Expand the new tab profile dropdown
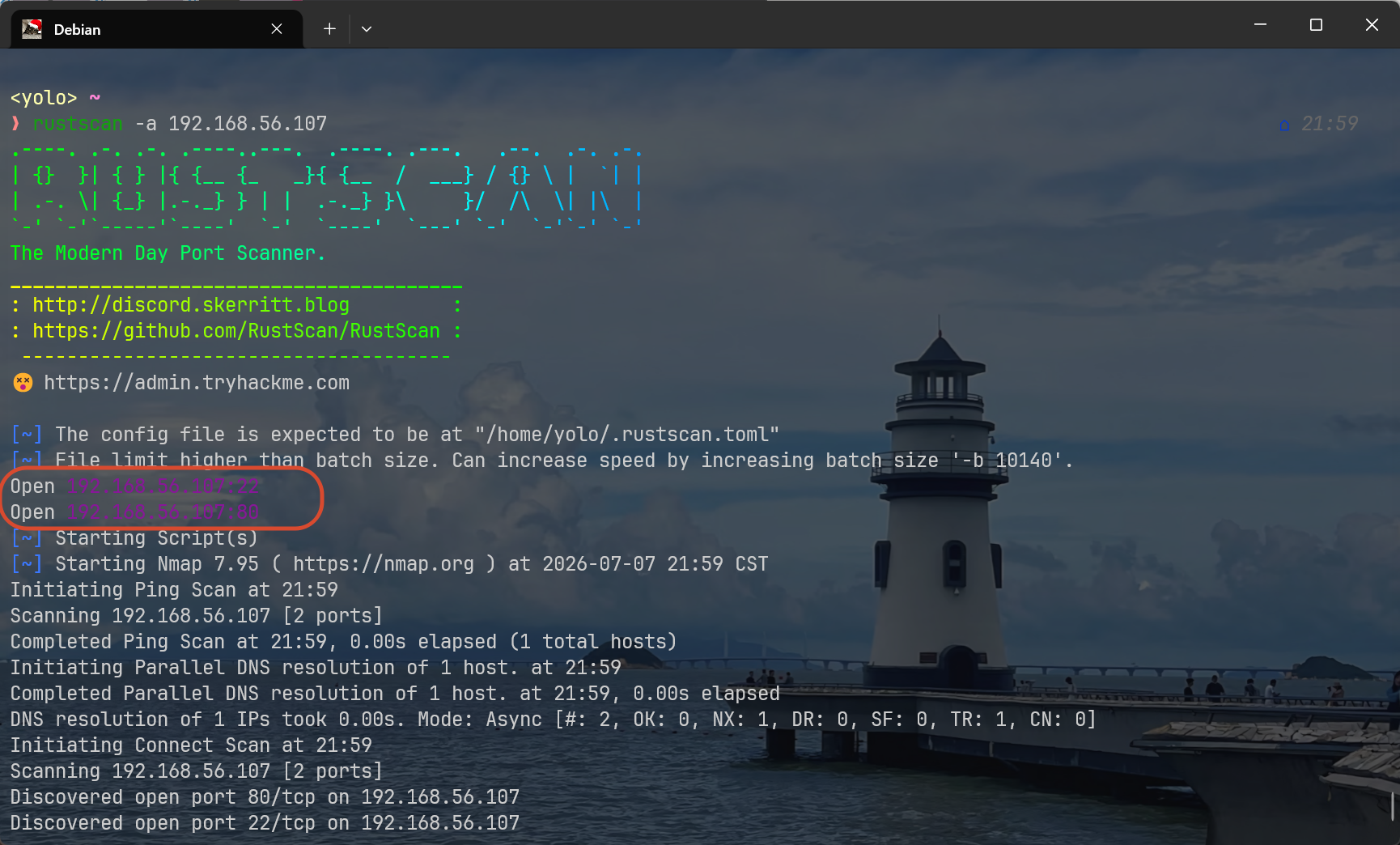The width and height of the screenshot is (1400, 845). pos(367,29)
